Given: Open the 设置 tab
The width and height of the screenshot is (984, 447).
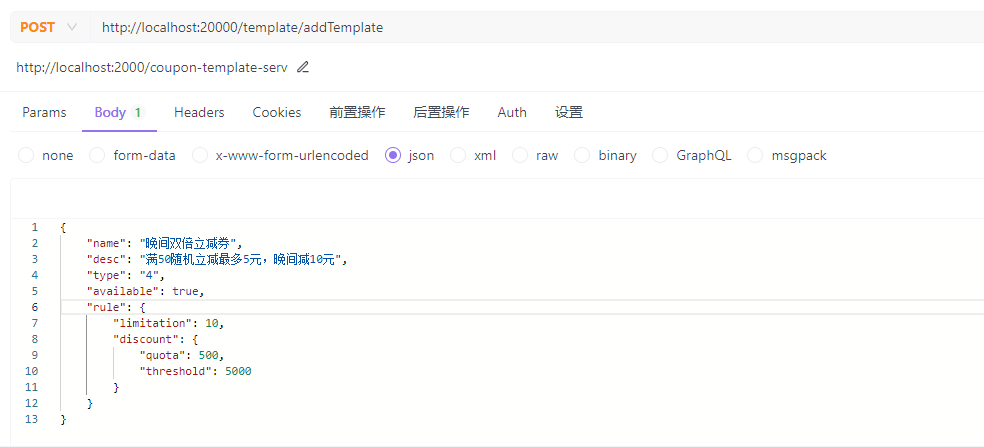Looking at the screenshot, I should point(569,112).
